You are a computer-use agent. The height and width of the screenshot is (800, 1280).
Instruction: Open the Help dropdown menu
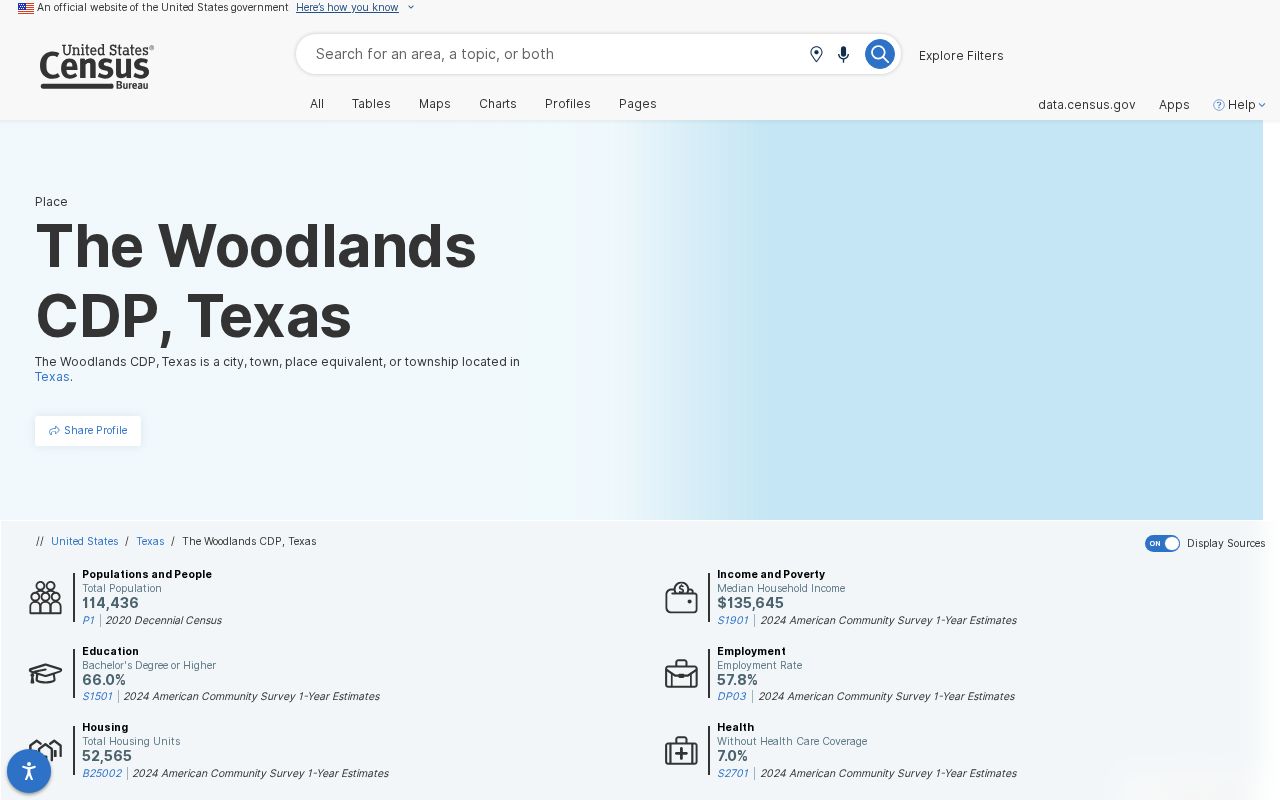[x=1240, y=105]
